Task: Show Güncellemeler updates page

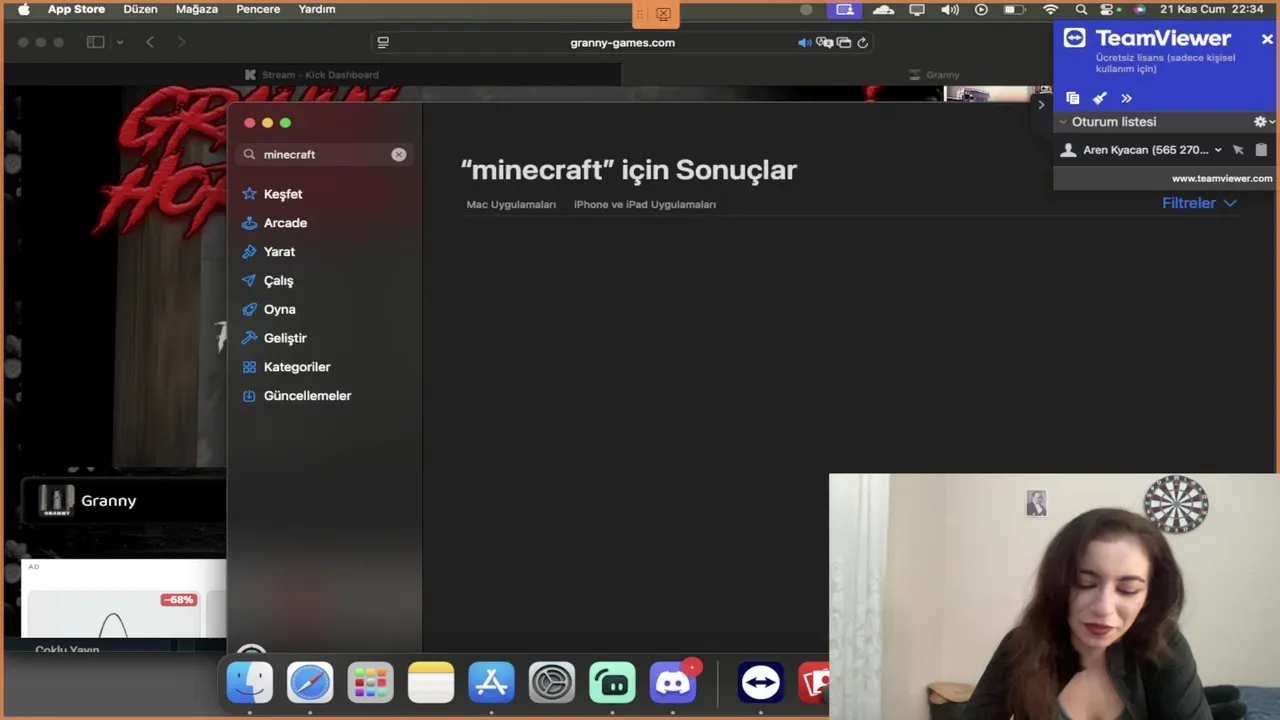Action: pos(296,396)
